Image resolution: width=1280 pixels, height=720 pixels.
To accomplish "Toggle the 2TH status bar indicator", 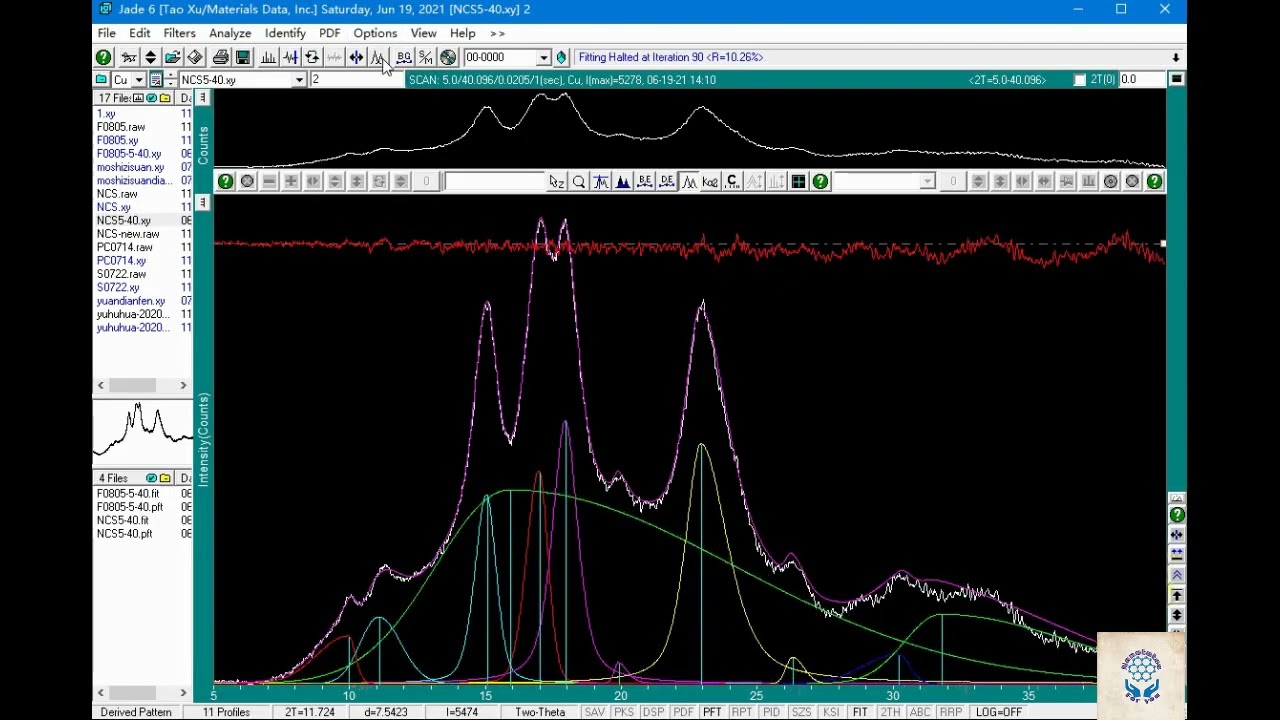I will (890, 712).
